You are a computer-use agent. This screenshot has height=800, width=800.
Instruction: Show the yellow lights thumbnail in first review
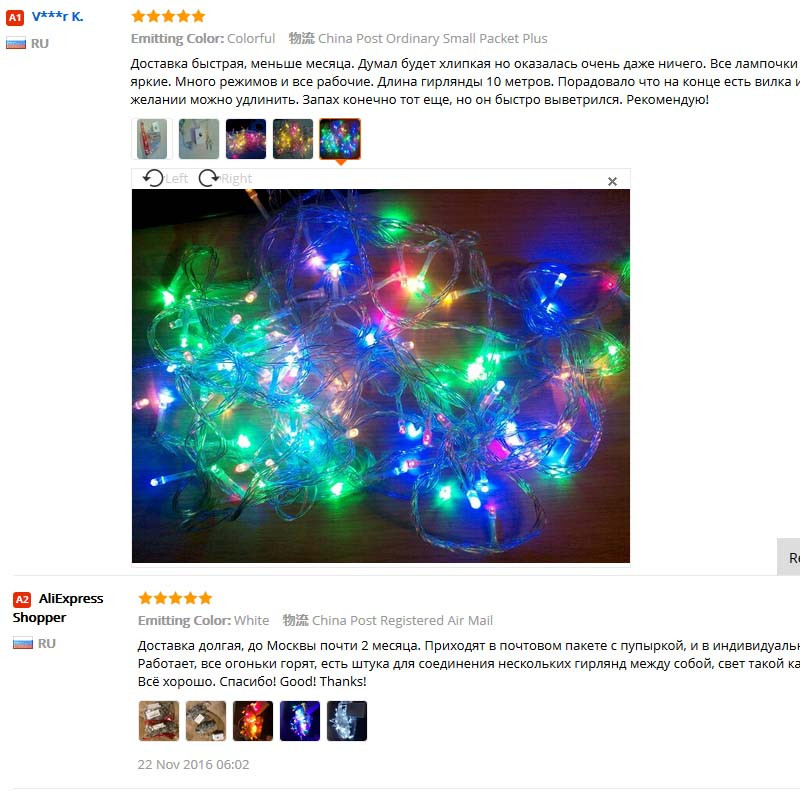click(293, 139)
